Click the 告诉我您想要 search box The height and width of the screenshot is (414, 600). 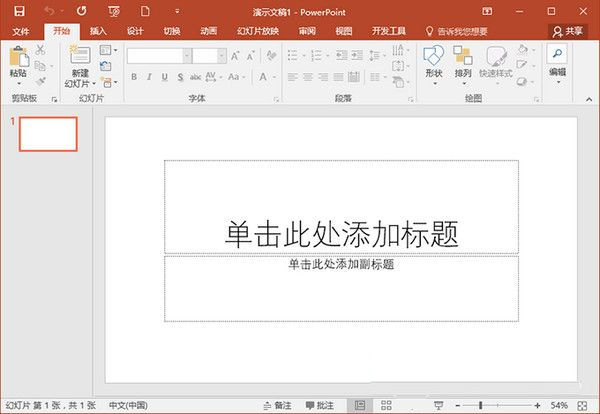point(457,31)
